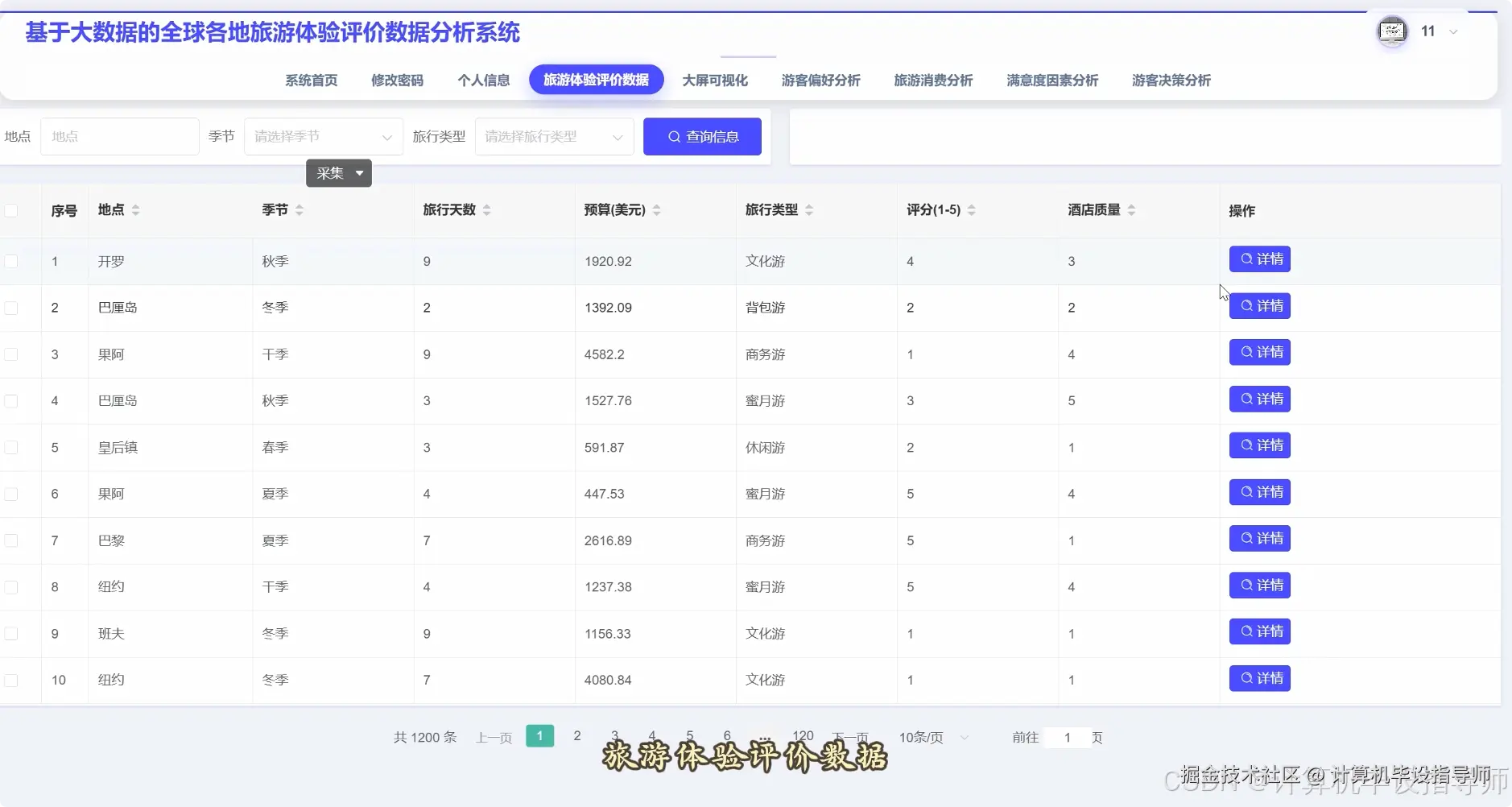Sort table by 评分(1-5) column
Viewport: 1512px width, 807px height.
coord(973,209)
